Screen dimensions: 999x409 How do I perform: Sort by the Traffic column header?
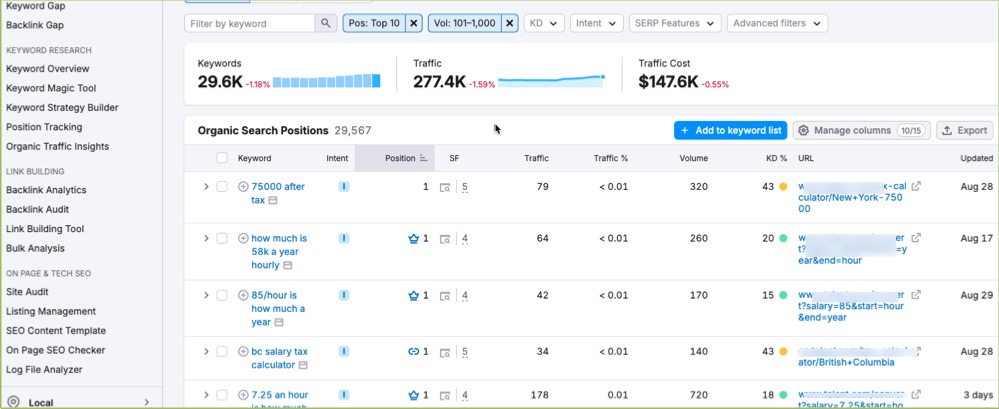coord(536,158)
